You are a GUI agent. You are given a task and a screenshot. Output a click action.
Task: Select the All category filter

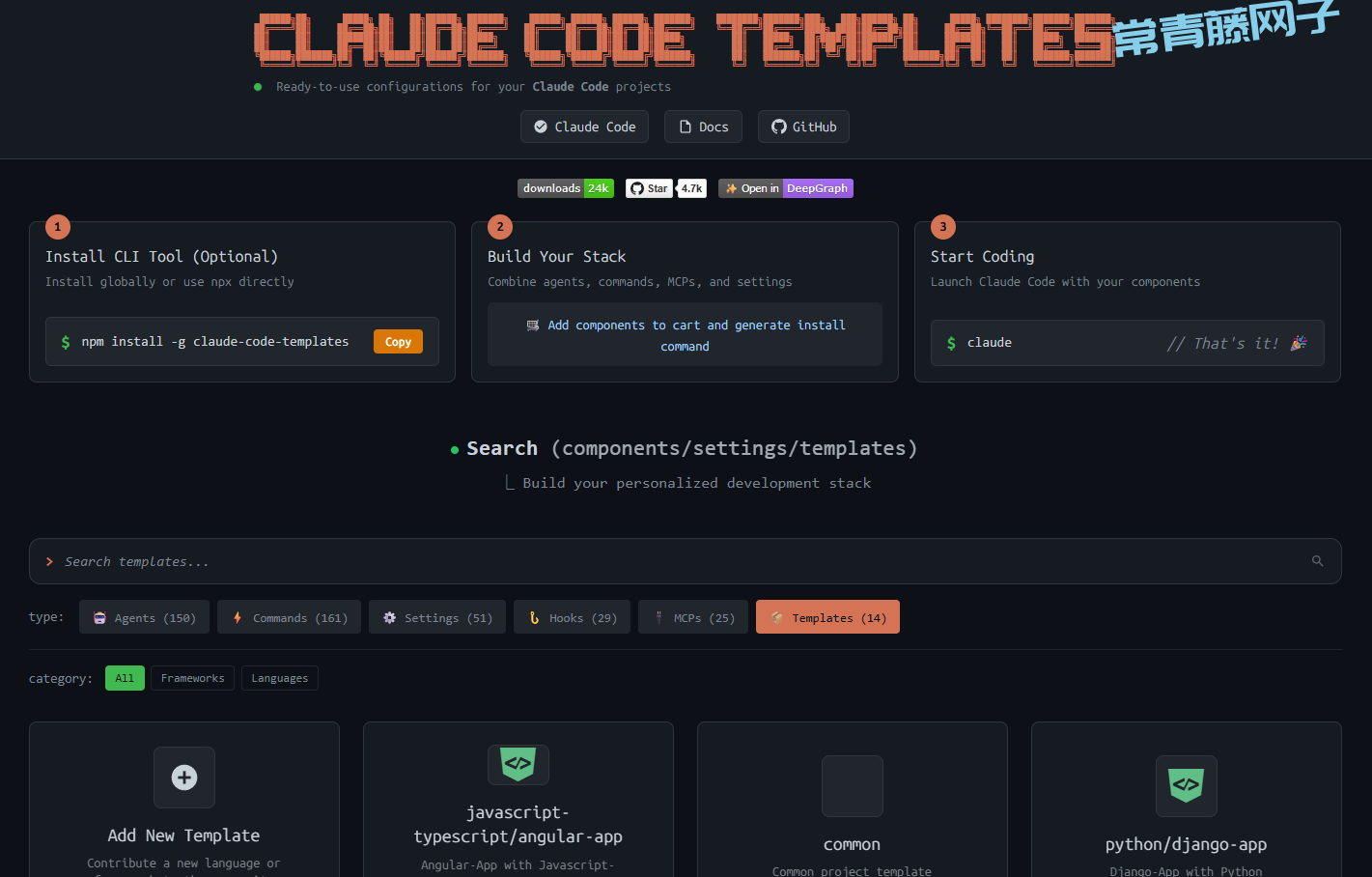pyautogui.click(x=125, y=678)
